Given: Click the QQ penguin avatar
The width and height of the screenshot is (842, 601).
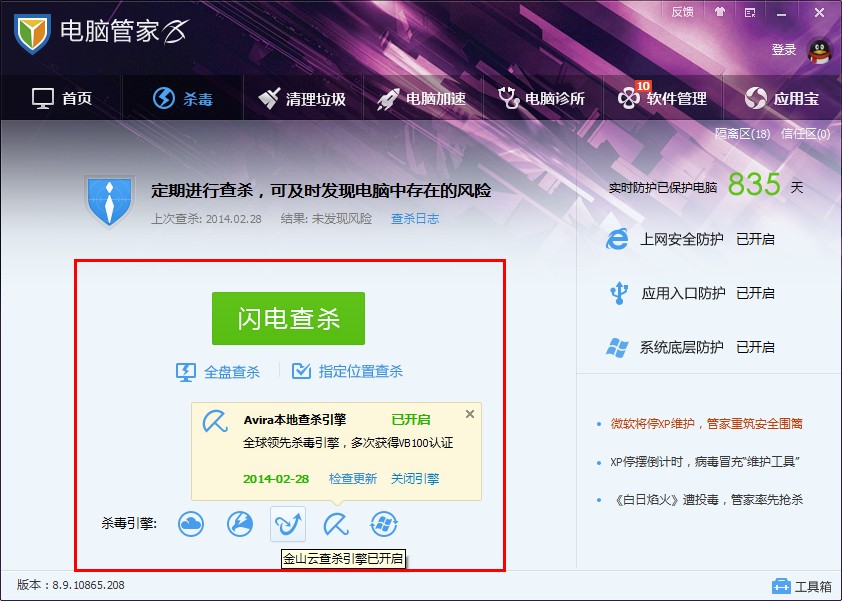Looking at the screenshot, I should click(x=819, y=52).
